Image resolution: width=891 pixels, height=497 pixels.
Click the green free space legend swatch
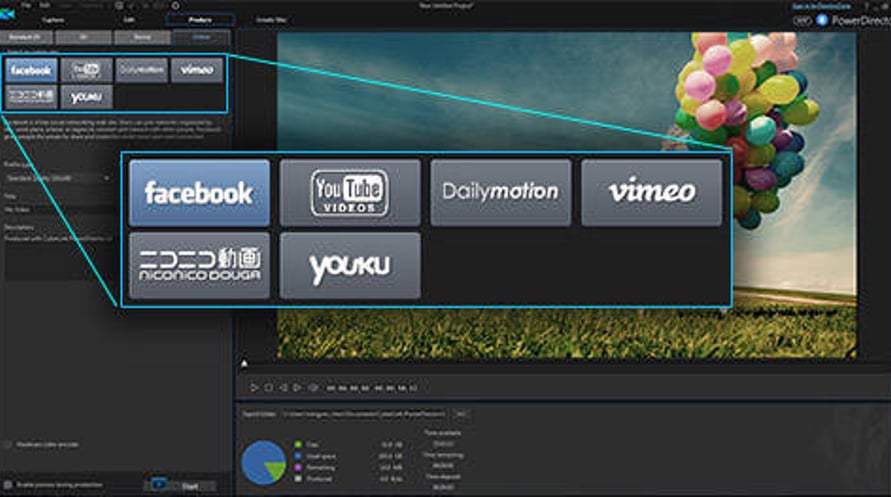pyautogui.click(x=298, y=444)
